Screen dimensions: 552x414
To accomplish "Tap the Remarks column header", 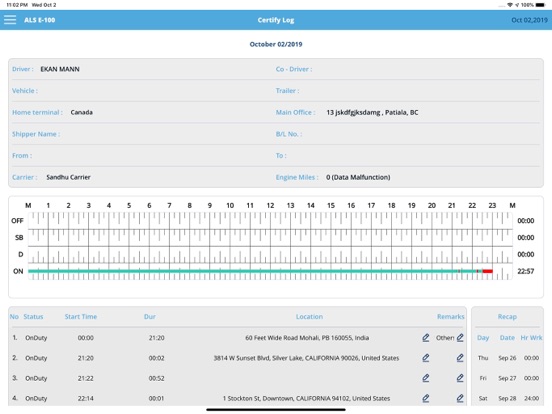I will coord(451,316).
